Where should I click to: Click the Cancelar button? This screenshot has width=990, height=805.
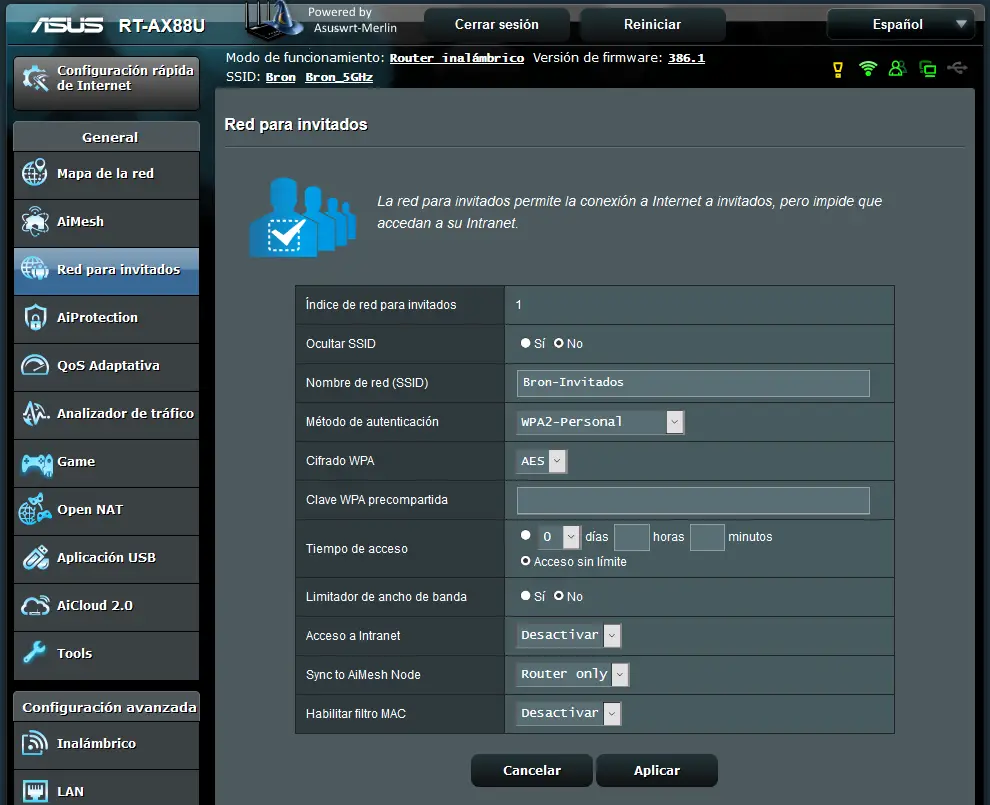[x=532, y=770]
